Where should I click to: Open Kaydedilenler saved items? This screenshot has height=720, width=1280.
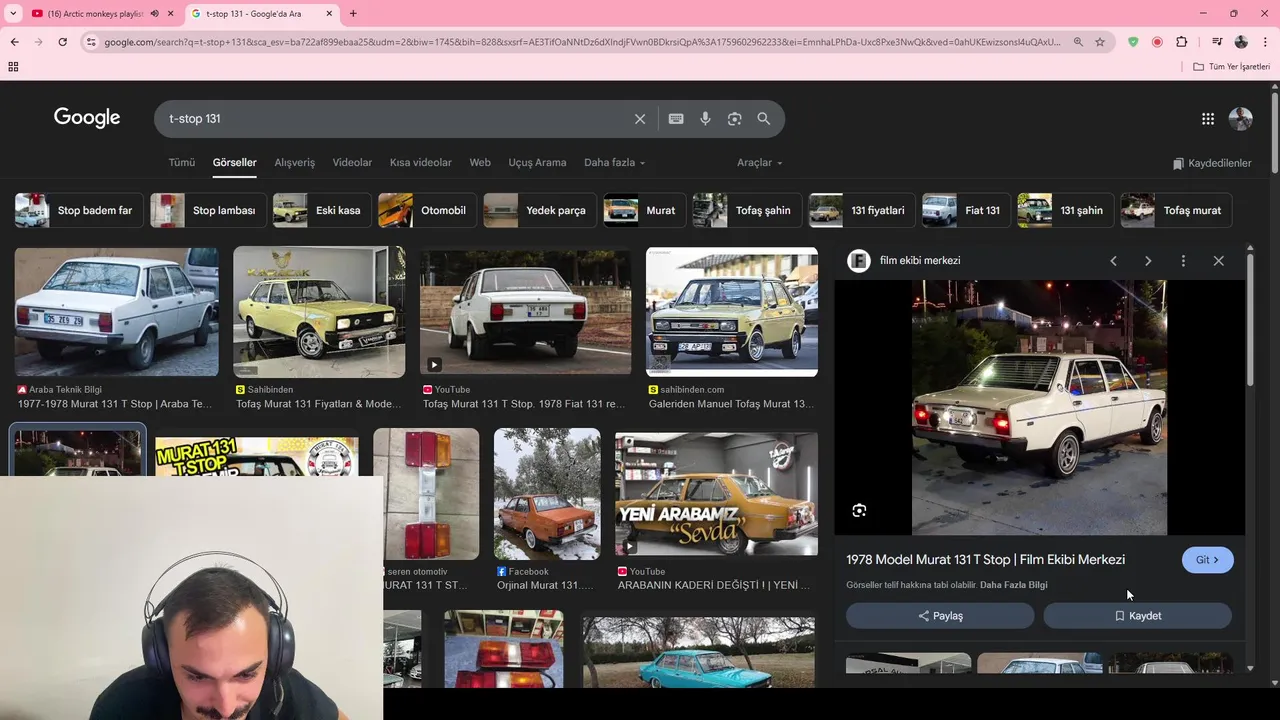1212,163
